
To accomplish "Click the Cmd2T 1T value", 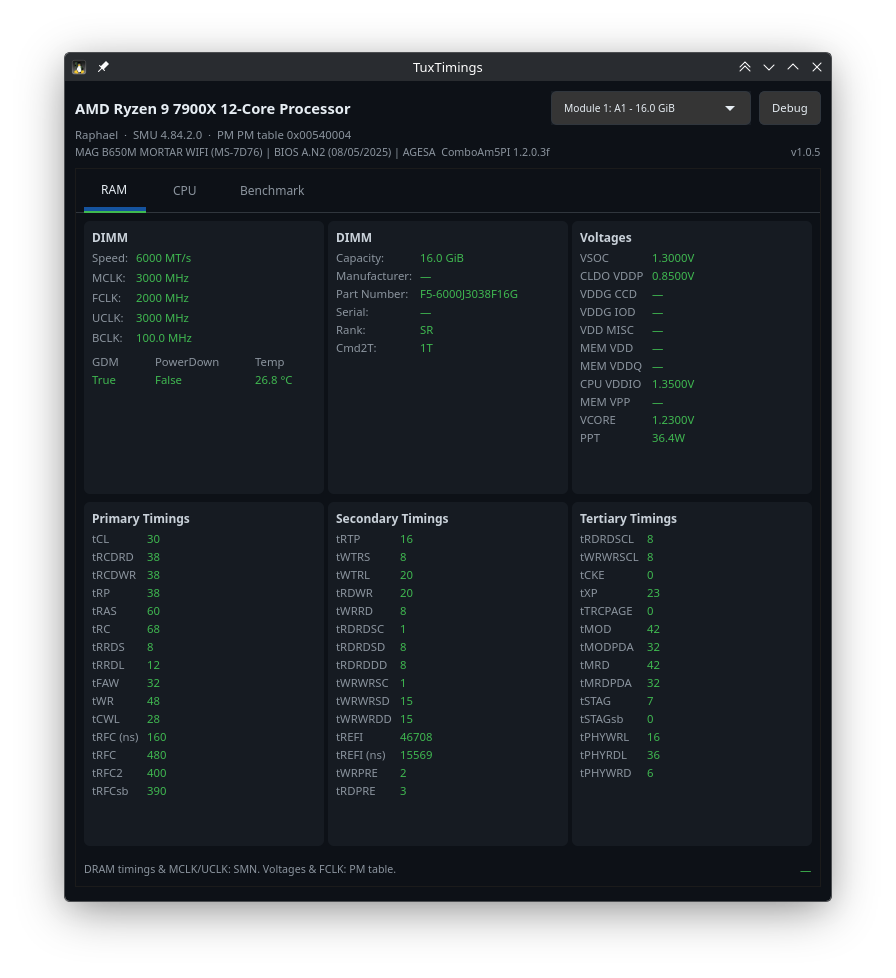I will [x=426, y=349].
